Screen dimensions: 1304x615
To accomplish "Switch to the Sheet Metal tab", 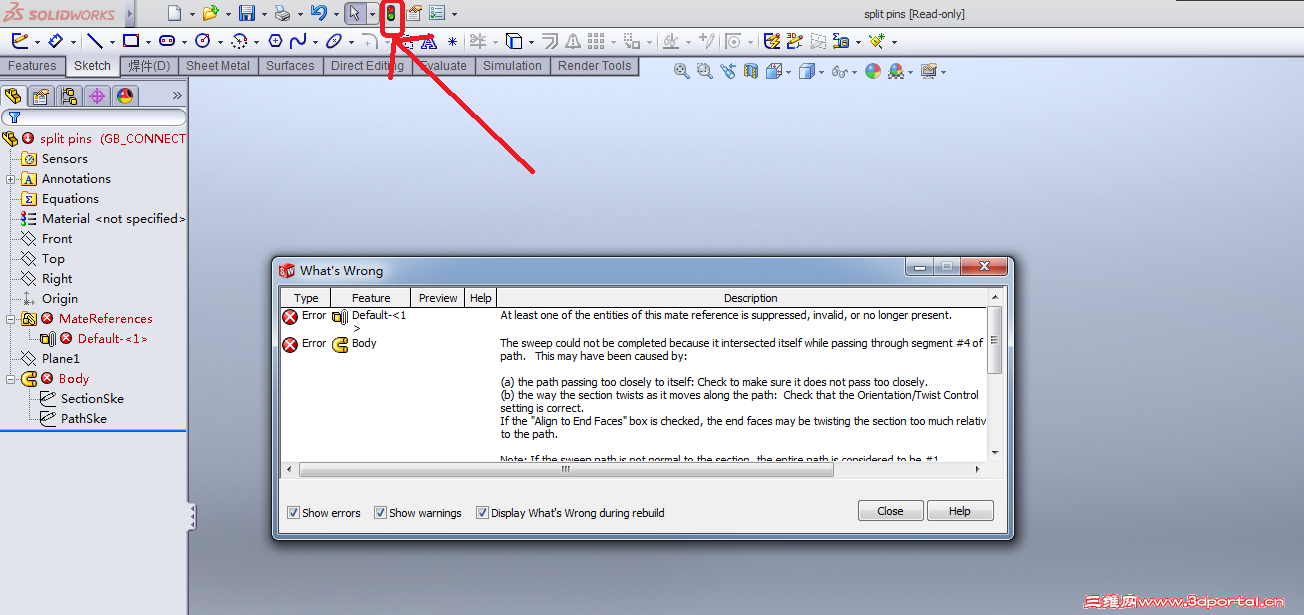I will point(218,66).
